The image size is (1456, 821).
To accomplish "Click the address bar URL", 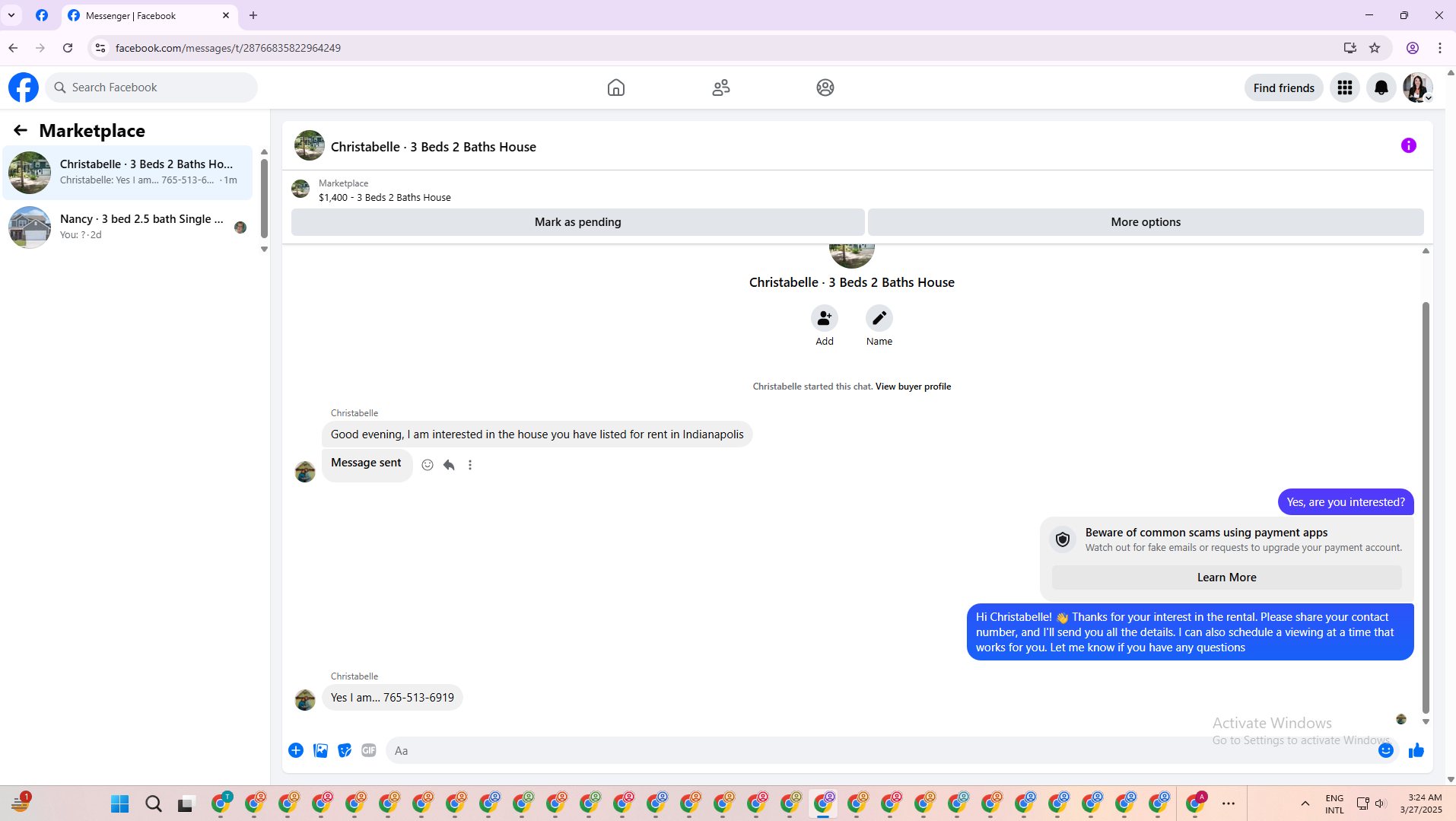I will 228,48.
